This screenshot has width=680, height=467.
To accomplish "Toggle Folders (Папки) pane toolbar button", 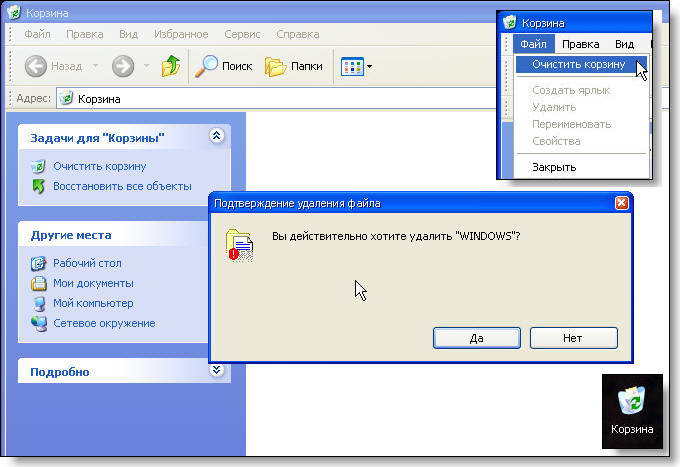I will click(294, 66).
